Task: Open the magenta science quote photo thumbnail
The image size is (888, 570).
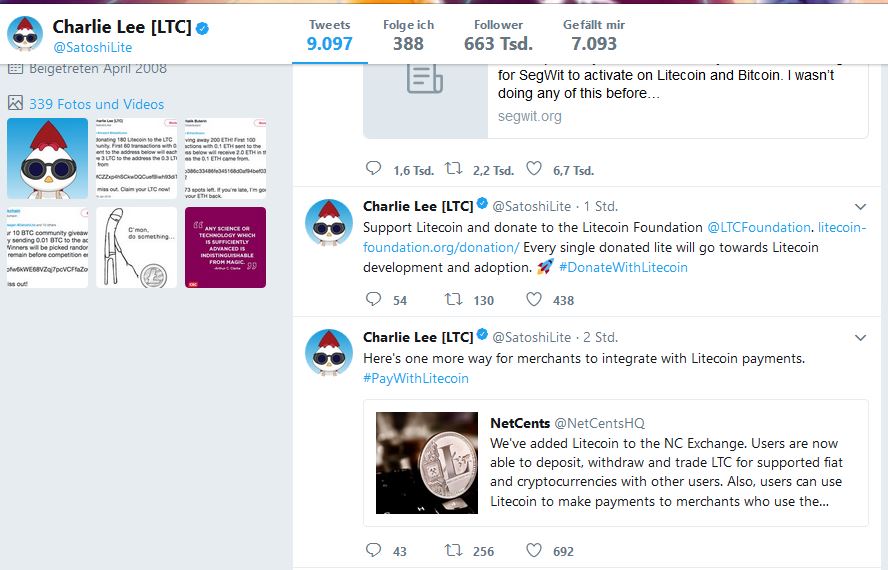Action: pyautogui.click(x=225, y=247)
